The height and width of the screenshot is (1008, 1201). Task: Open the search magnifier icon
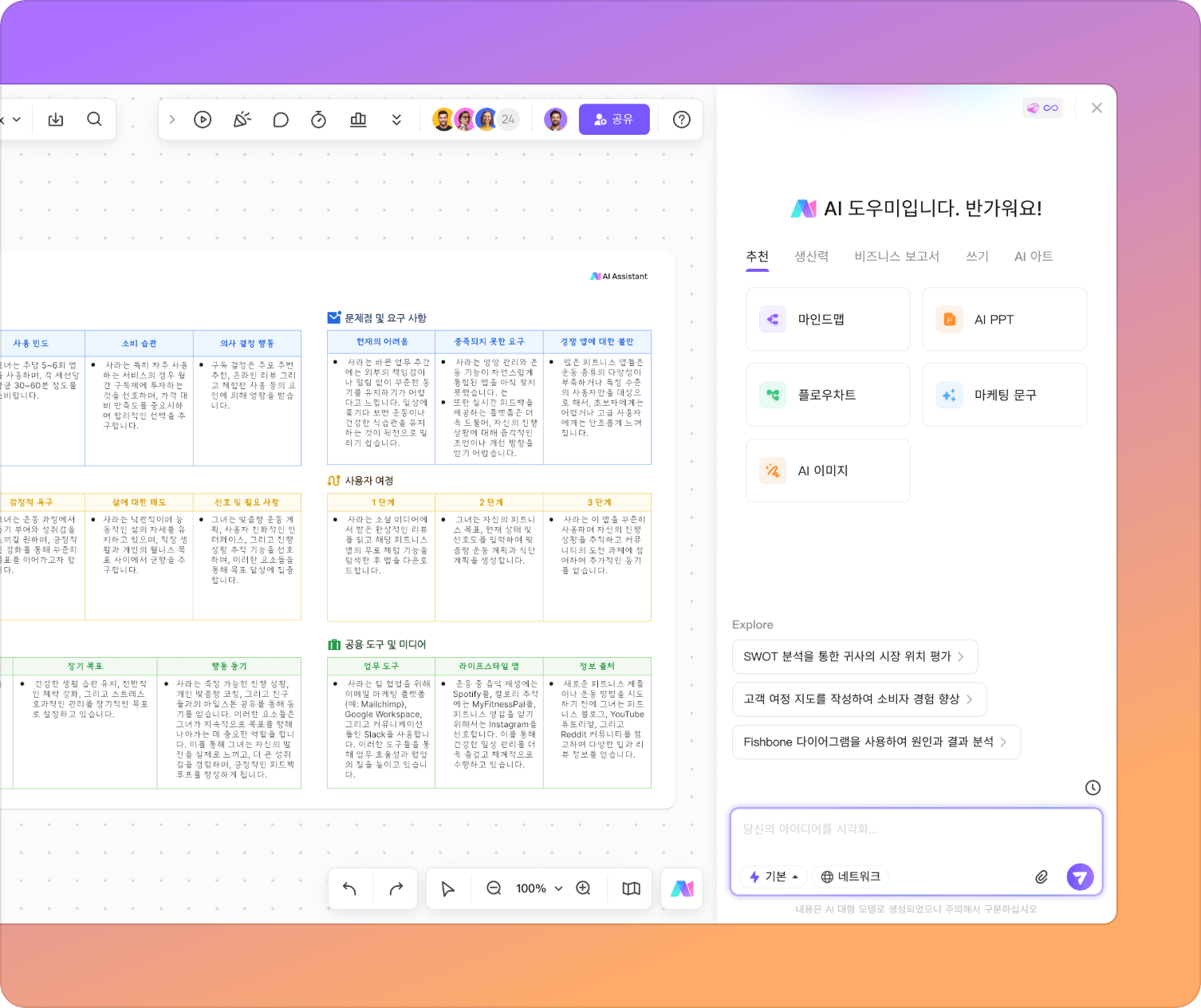(x=94, y=120)
